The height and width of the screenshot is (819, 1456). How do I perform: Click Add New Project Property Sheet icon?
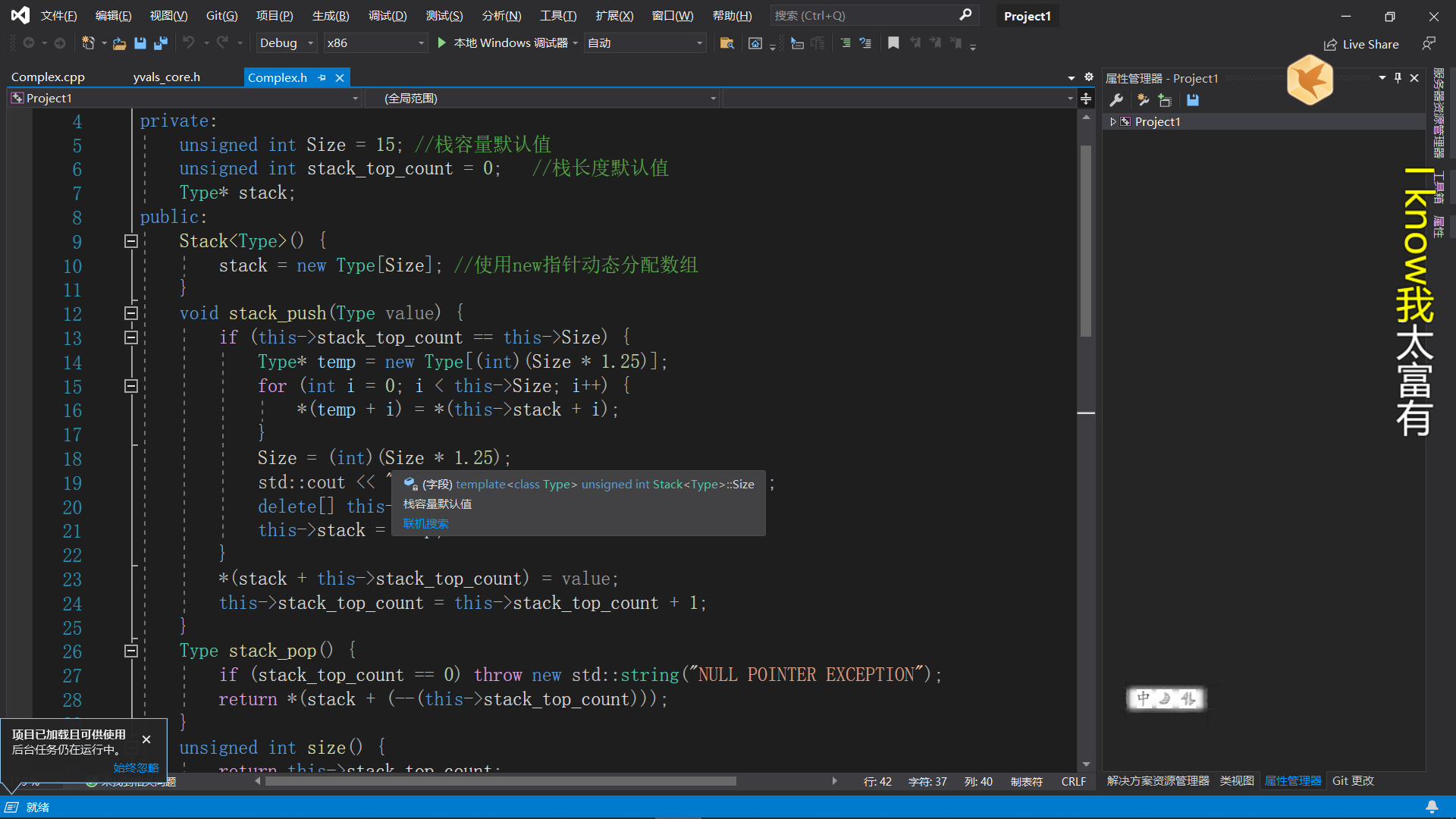click(x=1144, y=100)
